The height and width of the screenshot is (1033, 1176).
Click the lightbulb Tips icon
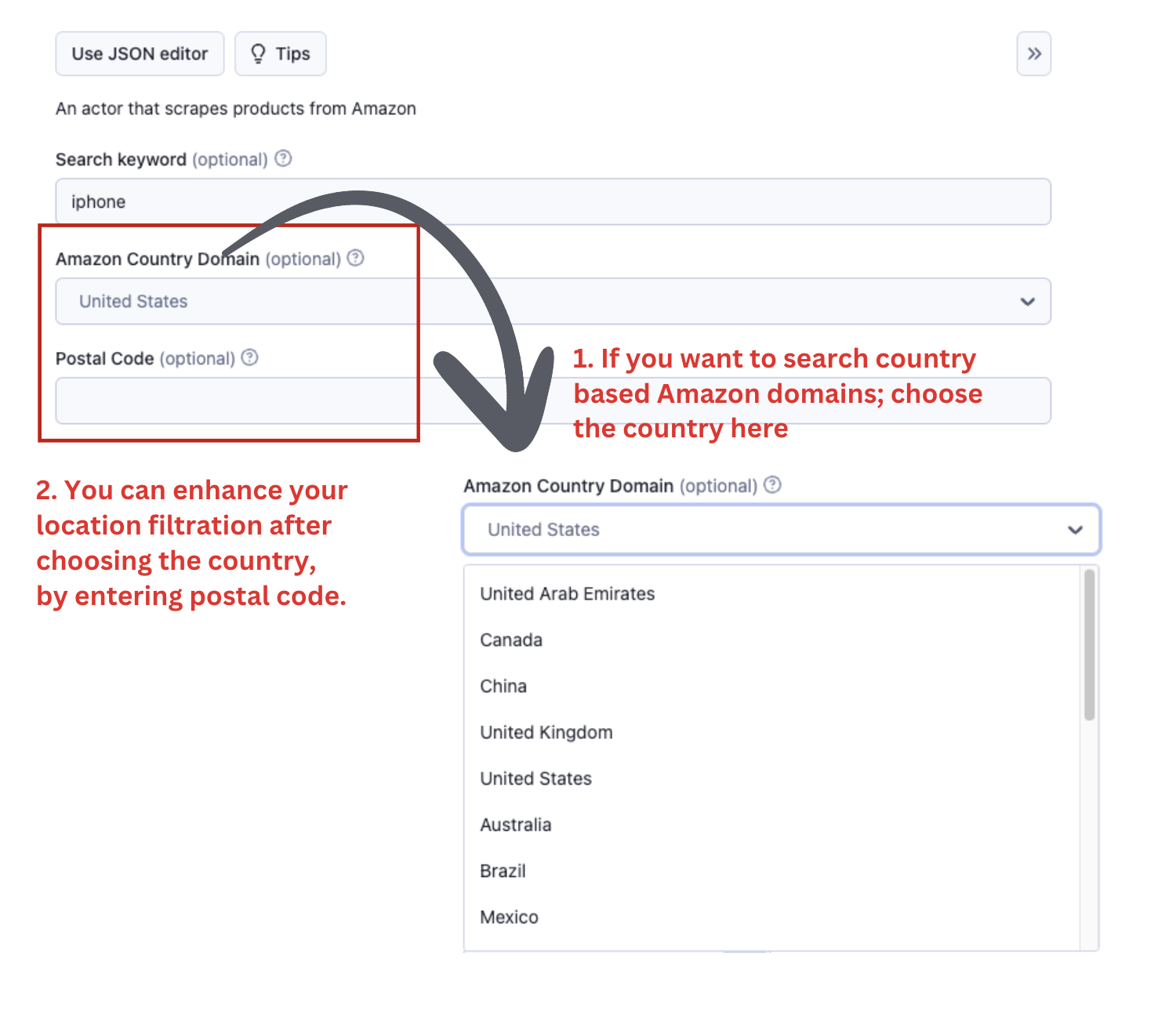[258, 54]
